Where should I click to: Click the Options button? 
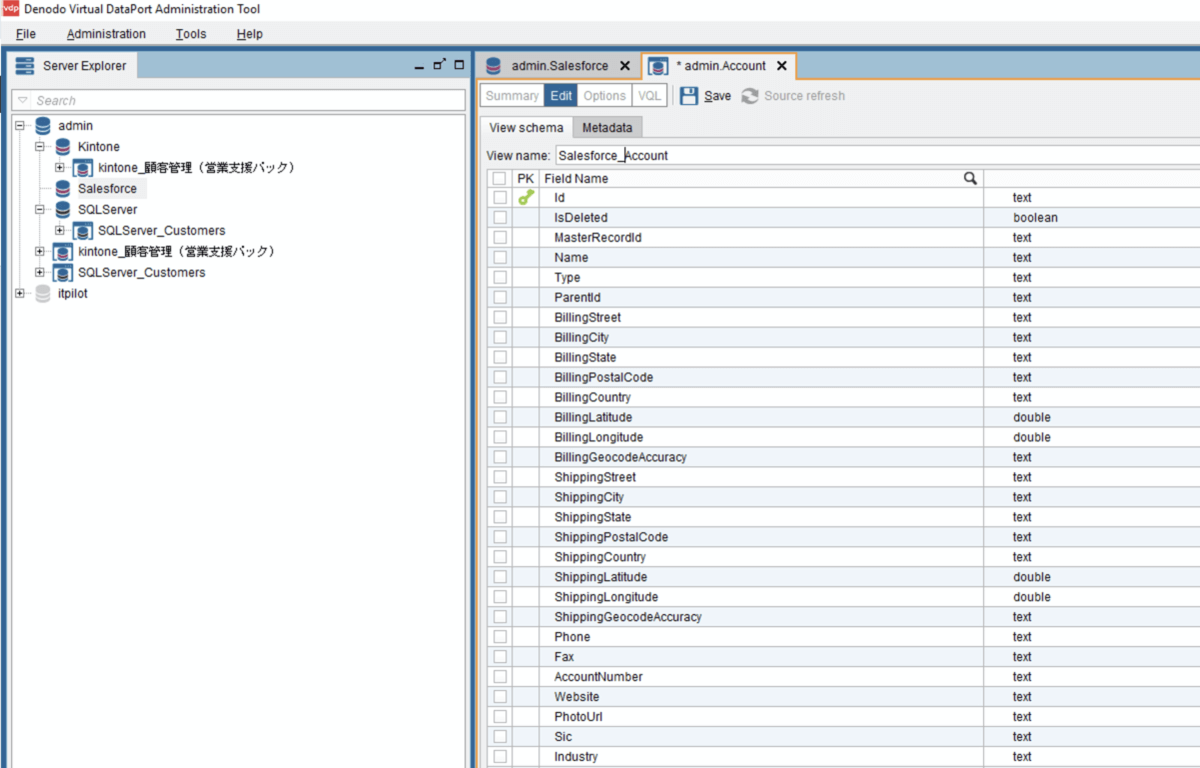coord(605,96)
